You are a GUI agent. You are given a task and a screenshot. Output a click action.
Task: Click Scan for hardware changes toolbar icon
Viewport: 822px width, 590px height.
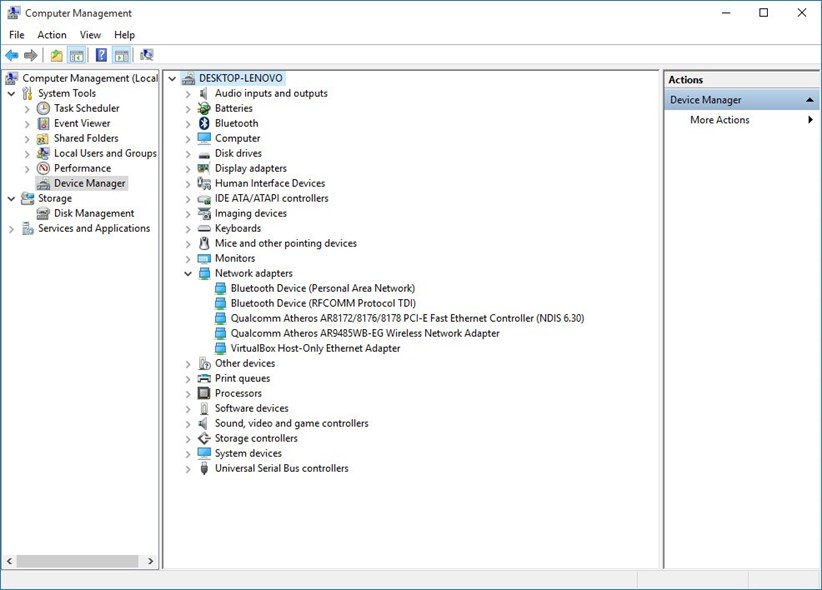146,55
